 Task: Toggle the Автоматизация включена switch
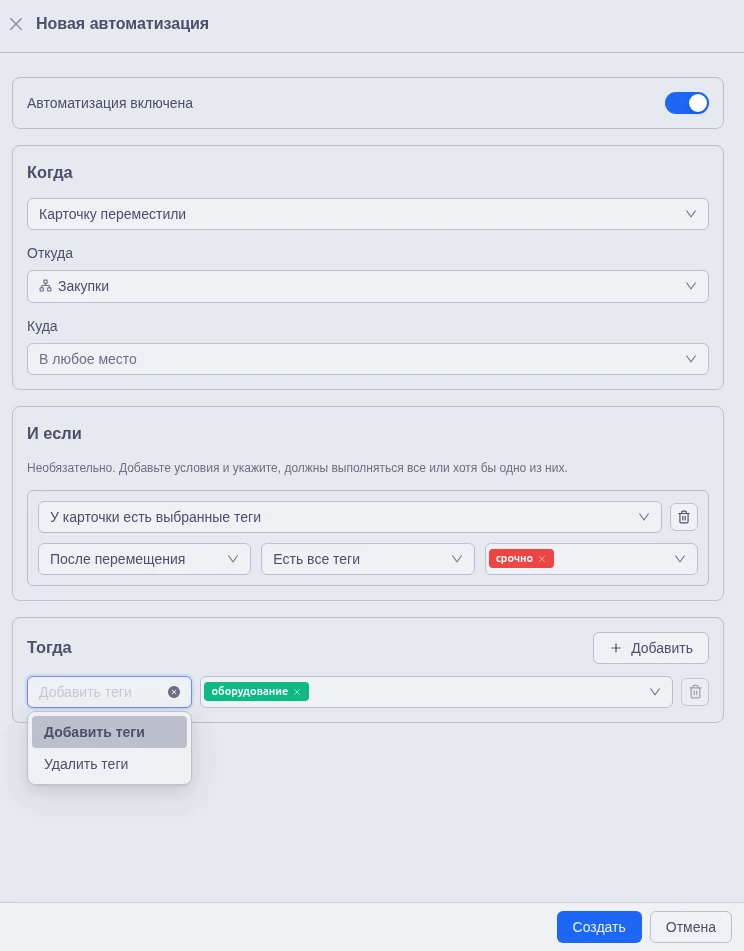click(x=686, y=103)
